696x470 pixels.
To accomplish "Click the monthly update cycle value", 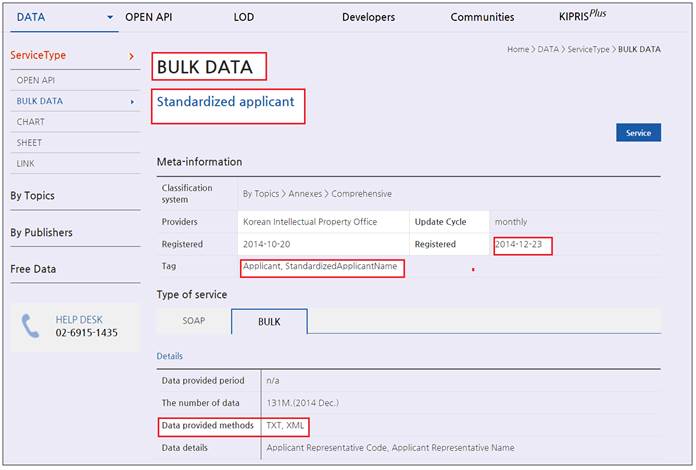I will click(x=511, y=222).
